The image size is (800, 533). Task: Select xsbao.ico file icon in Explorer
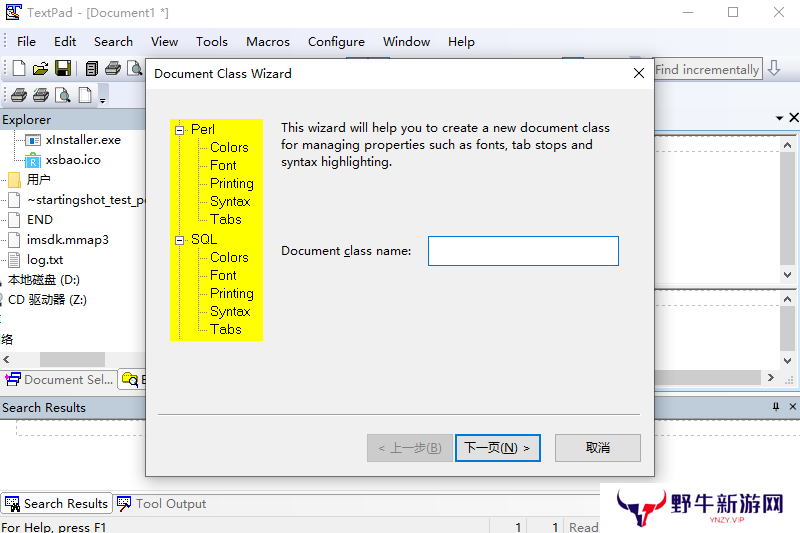click(33, 160)
